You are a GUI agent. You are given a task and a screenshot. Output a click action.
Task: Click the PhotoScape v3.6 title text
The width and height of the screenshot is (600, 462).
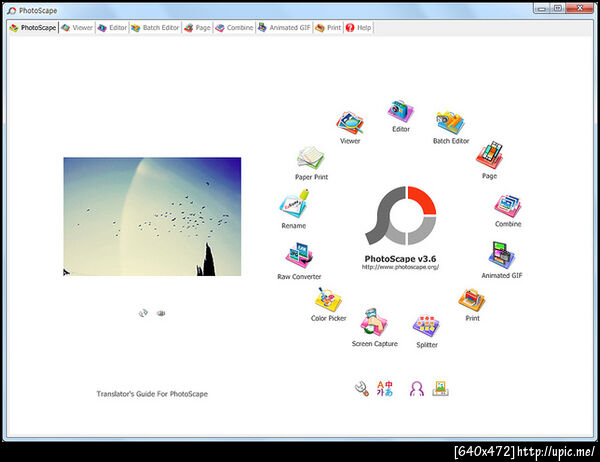400,259
